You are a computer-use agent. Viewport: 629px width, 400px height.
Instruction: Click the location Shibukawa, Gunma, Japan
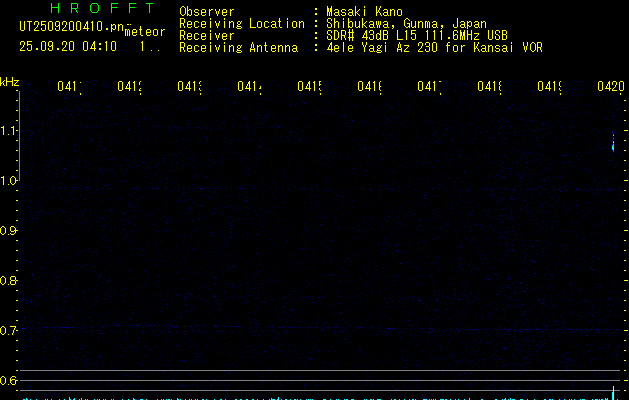(x=406, y=24)
